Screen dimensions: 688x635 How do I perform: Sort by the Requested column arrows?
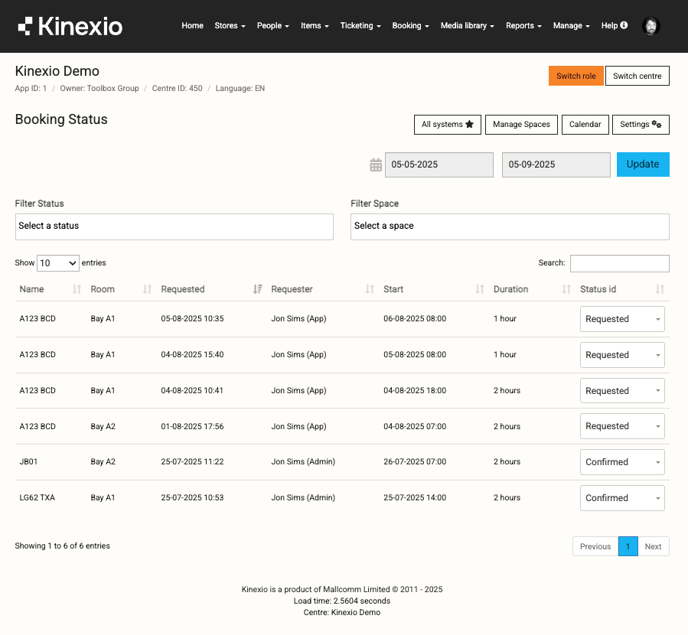pyautogui.click(x=257, y=289)
